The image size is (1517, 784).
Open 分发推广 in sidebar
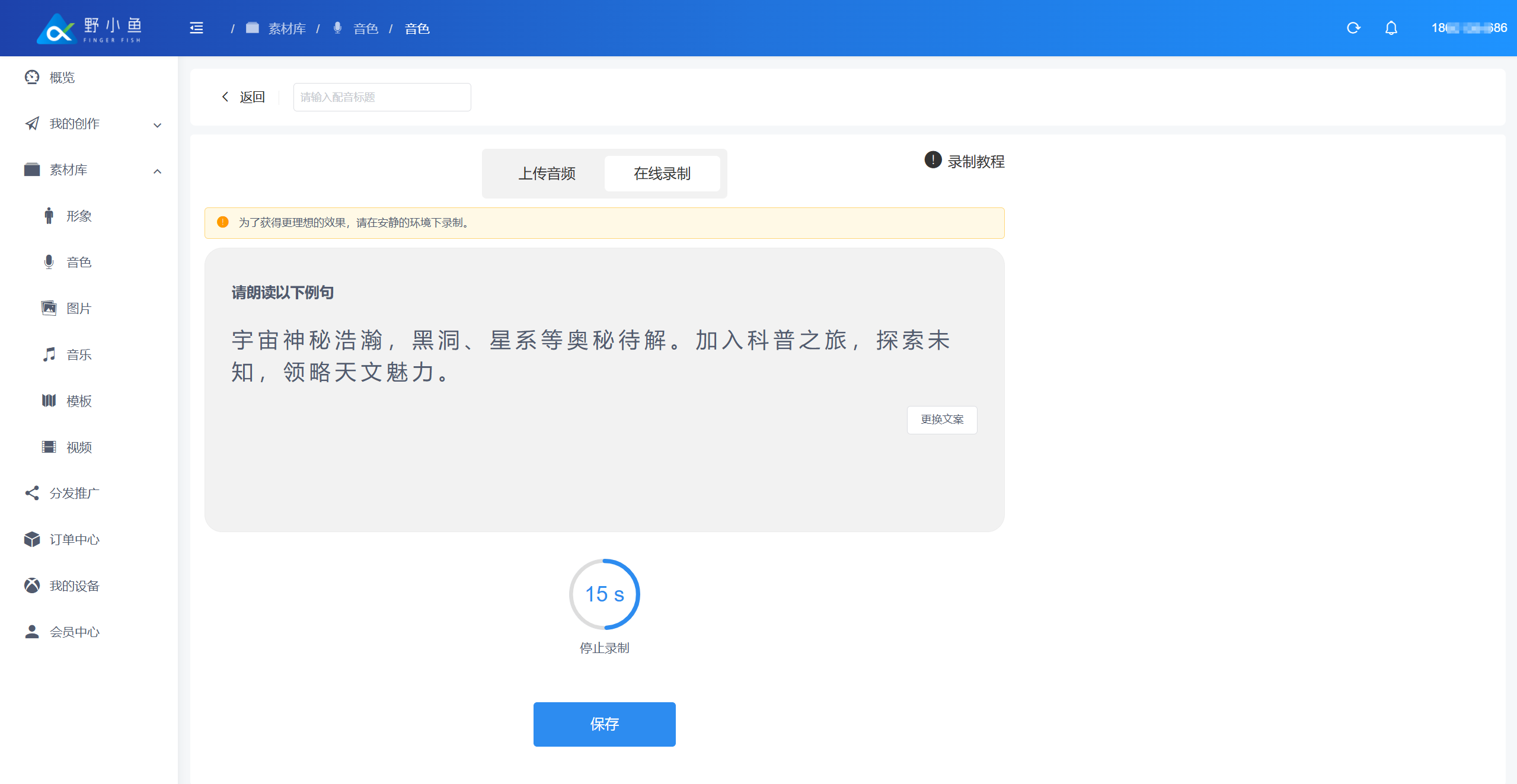tap(74, 493)
